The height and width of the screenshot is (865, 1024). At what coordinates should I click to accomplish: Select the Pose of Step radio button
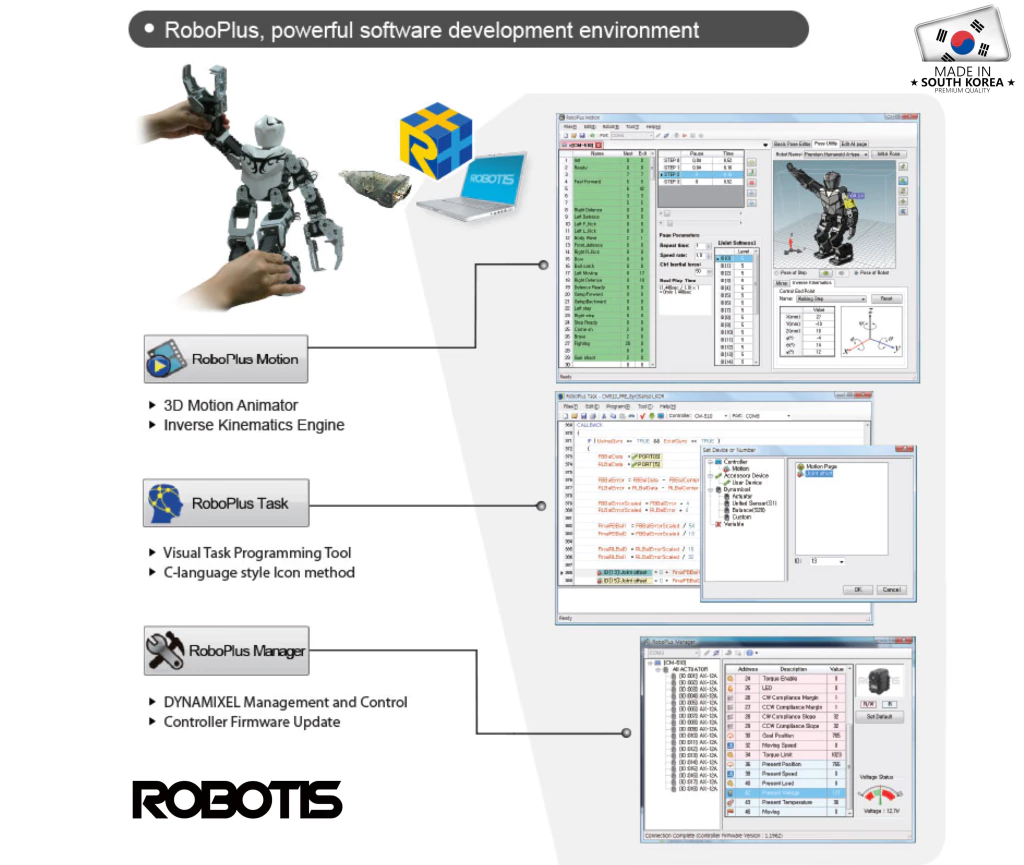[x=776, y=273]
